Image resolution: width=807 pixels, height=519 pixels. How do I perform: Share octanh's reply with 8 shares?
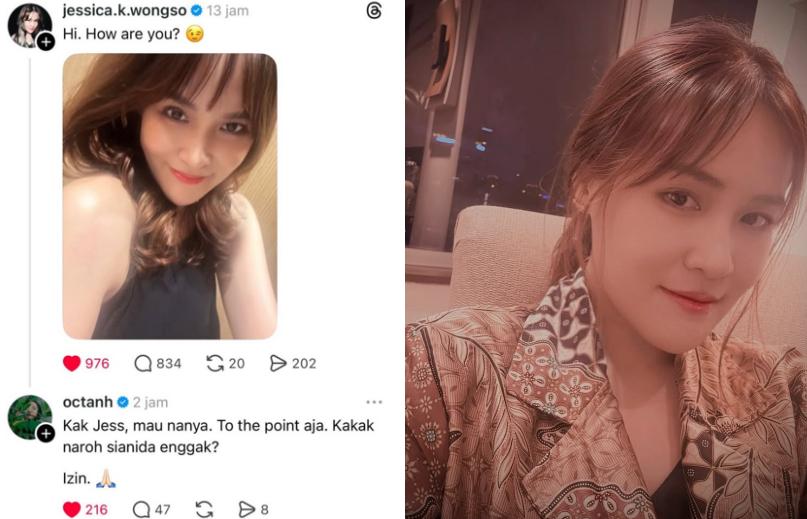point(247,509)
